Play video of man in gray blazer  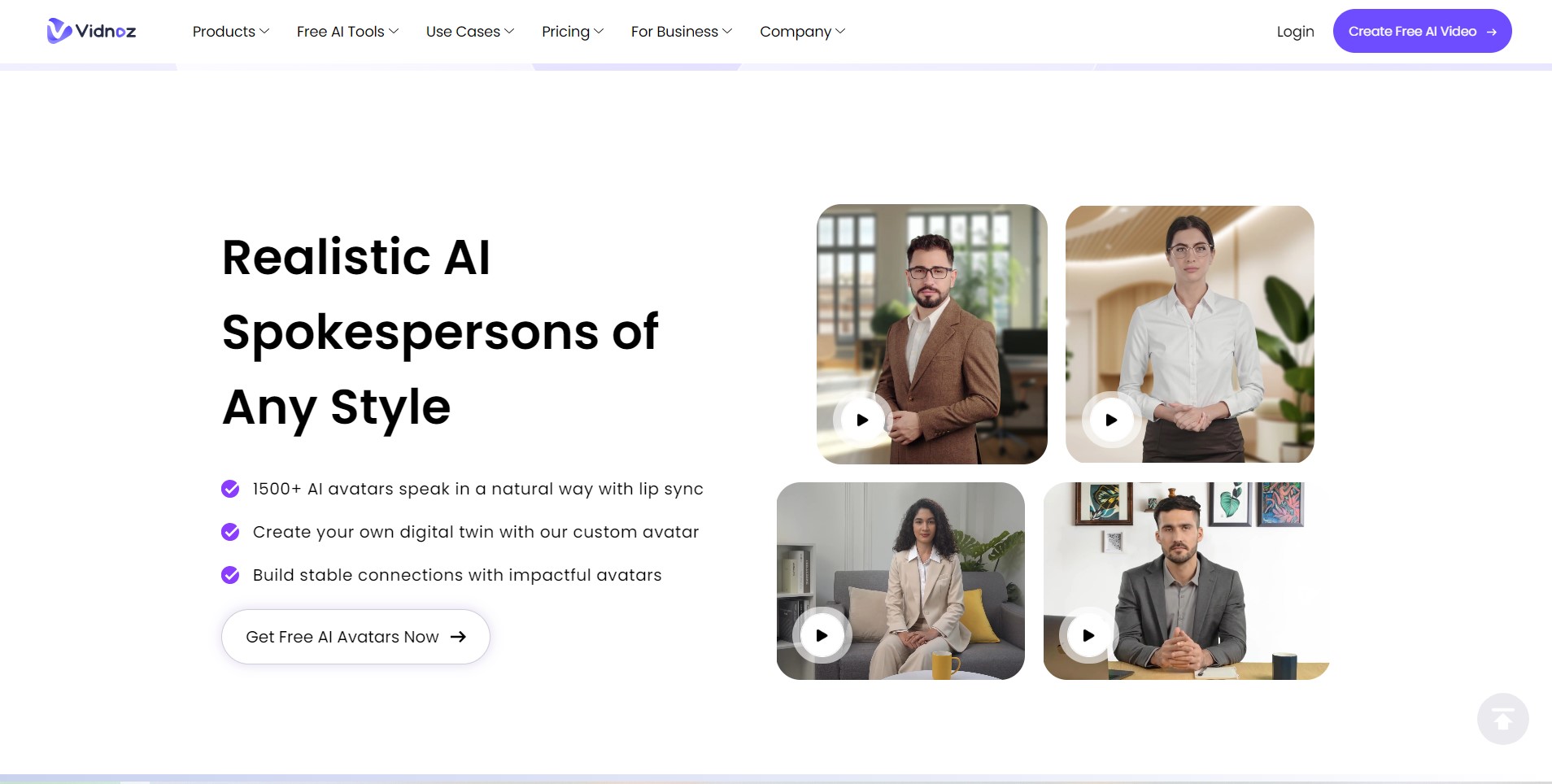pyautogui.click(x=1088, y=635)
